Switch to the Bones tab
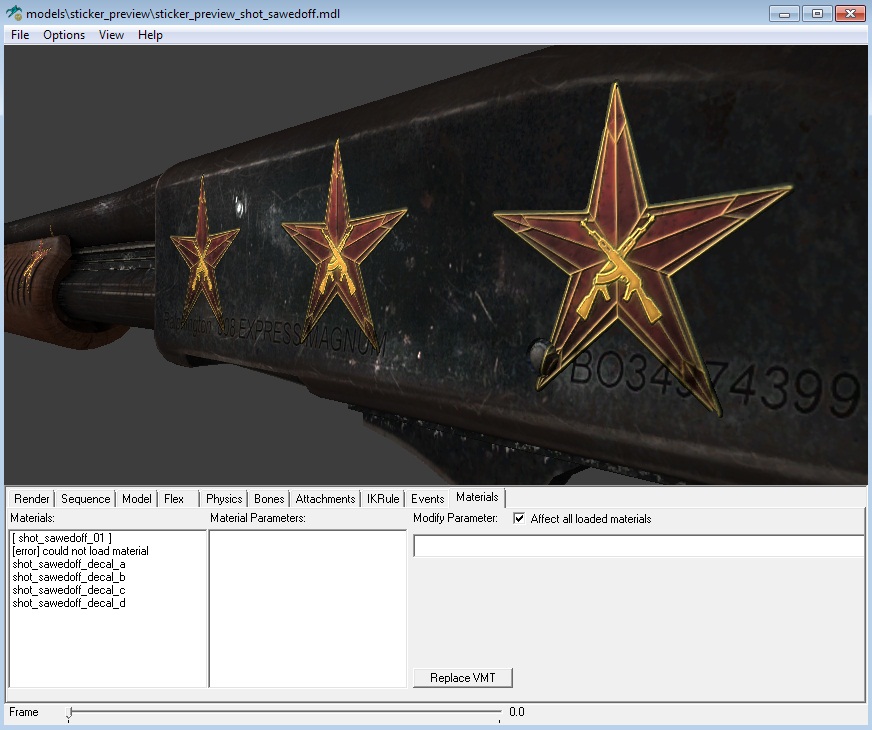The height and width of the screenshot is (730, 872). 269,499
